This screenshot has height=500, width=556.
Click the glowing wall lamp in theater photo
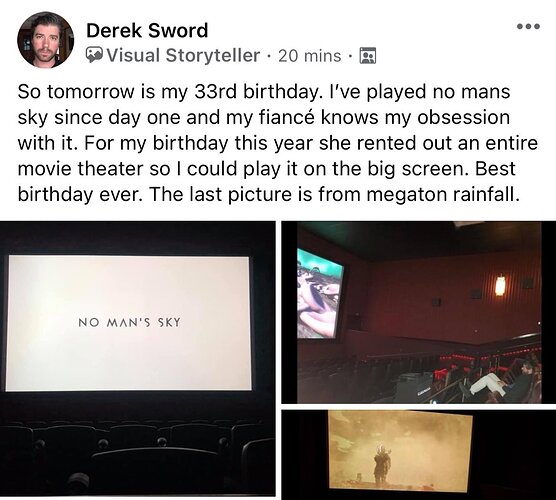point(500,286)
